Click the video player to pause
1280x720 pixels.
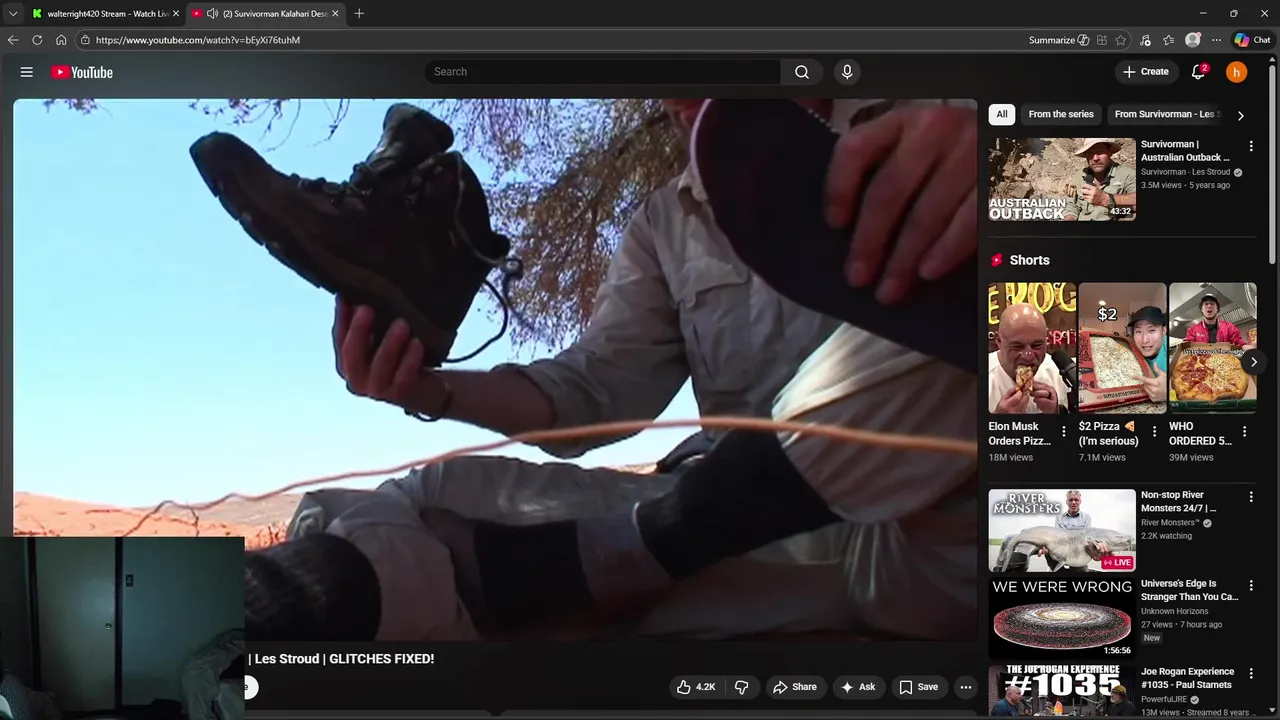coord(495,369)
